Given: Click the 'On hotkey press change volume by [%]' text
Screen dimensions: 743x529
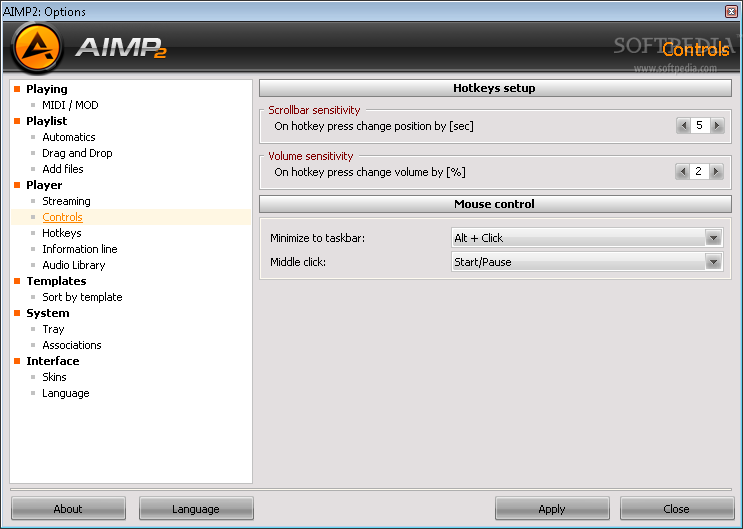Looking at the screenshot, I should (370, 172).
